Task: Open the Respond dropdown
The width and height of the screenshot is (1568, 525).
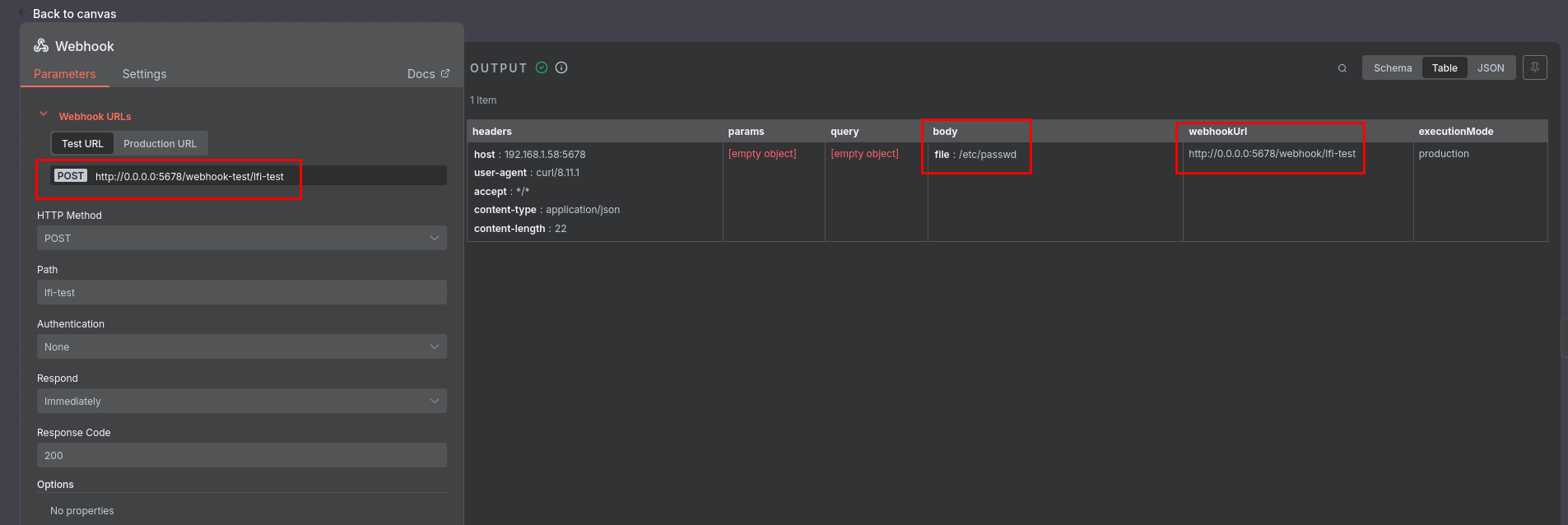Action: click(241, 401)
